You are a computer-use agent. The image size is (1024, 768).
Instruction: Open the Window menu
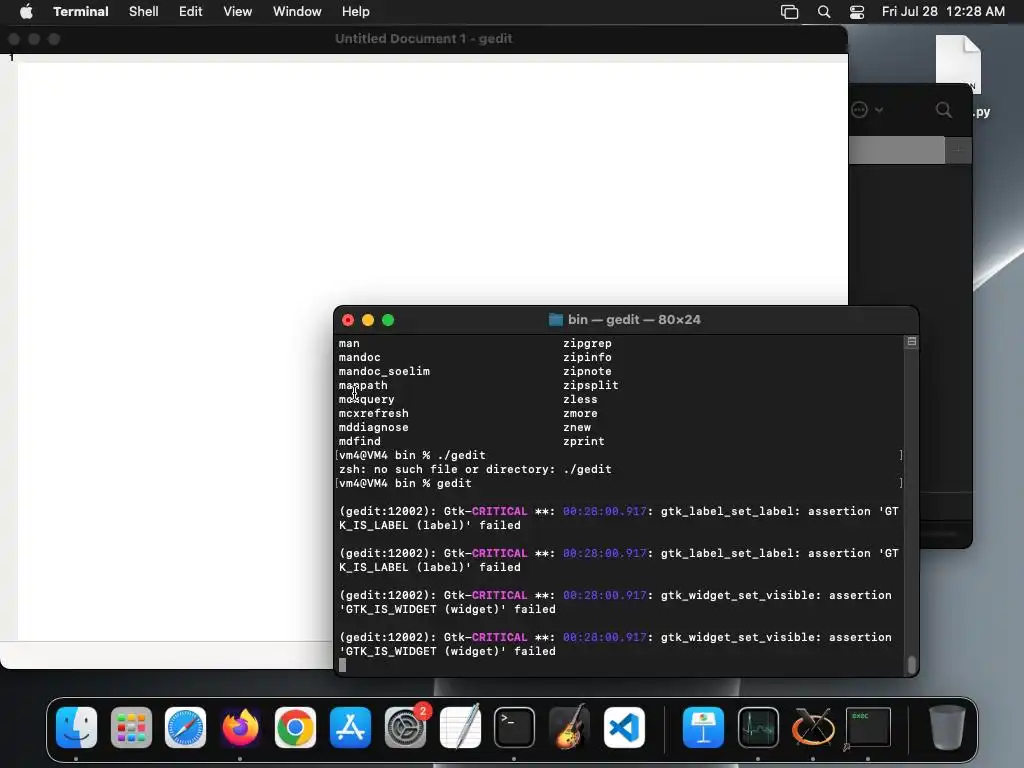coord(297,12)
